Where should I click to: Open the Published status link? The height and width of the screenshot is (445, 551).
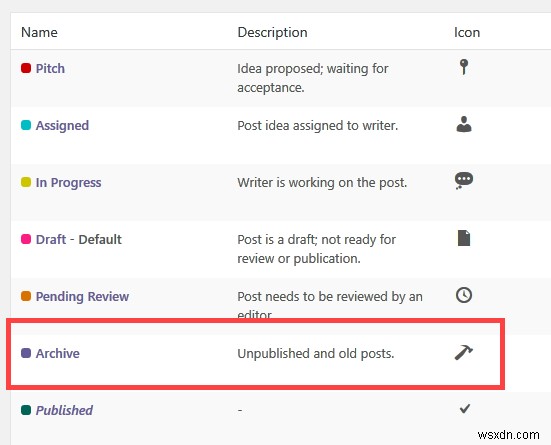pyautogui.click(x=64, y=410)
